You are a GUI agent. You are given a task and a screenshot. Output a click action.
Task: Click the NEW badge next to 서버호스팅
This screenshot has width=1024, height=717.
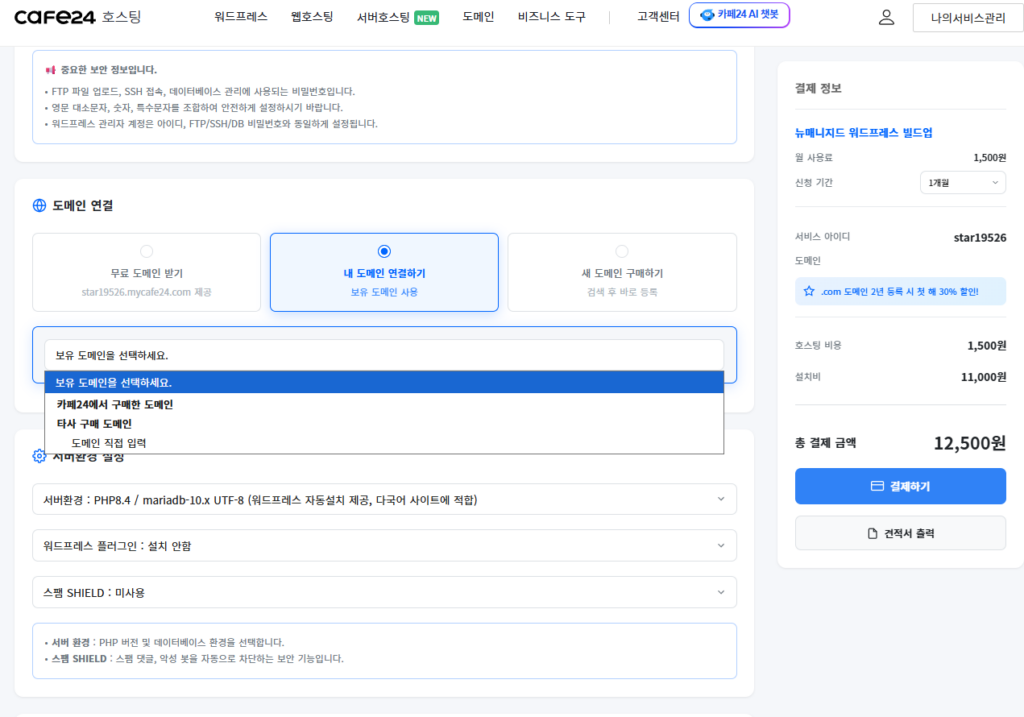coord(427,17)
